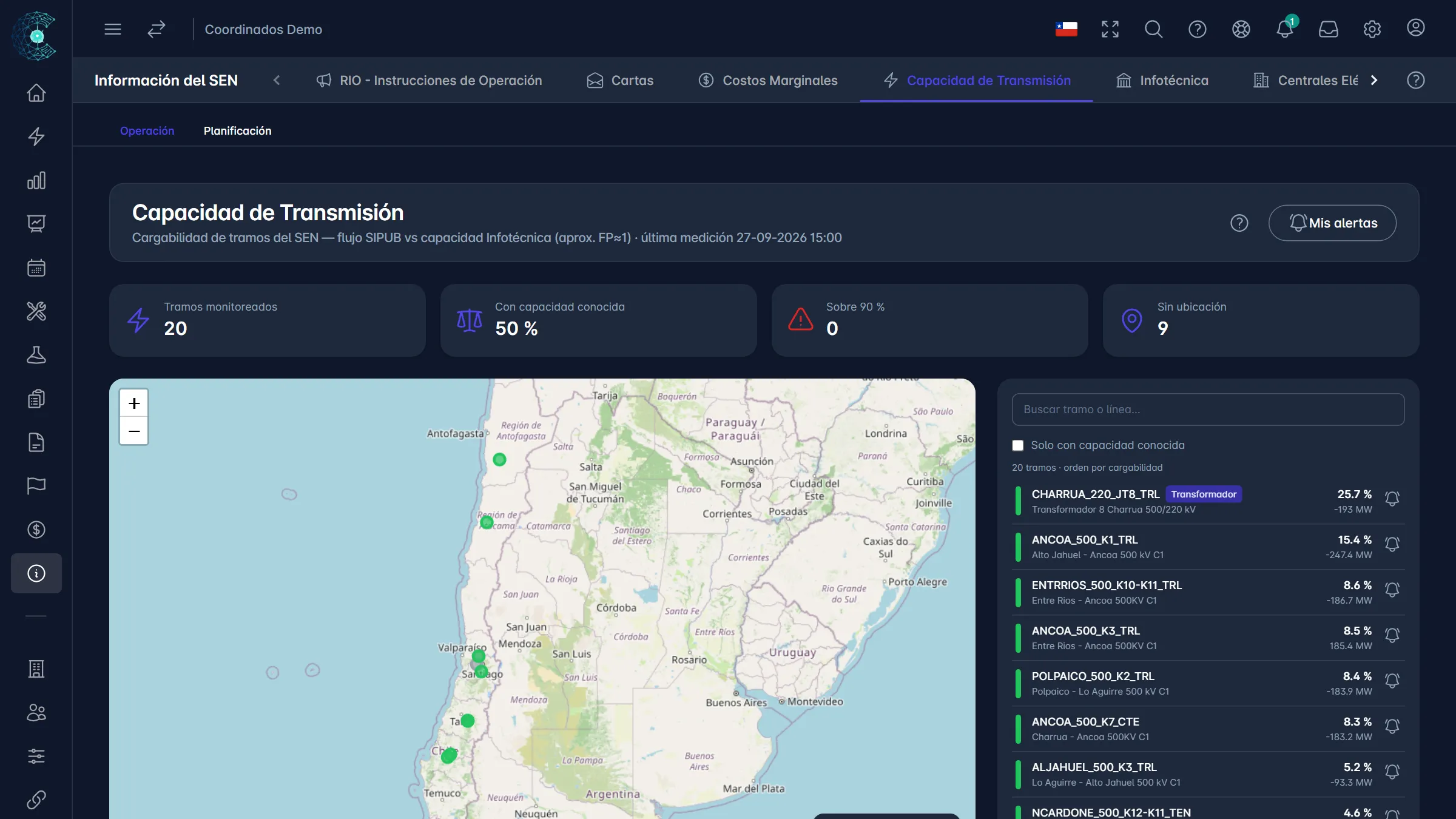The width and height of the screenshot is (1456, 819).
Task: Open notifications bell with badge
Action: [1285, 29]
